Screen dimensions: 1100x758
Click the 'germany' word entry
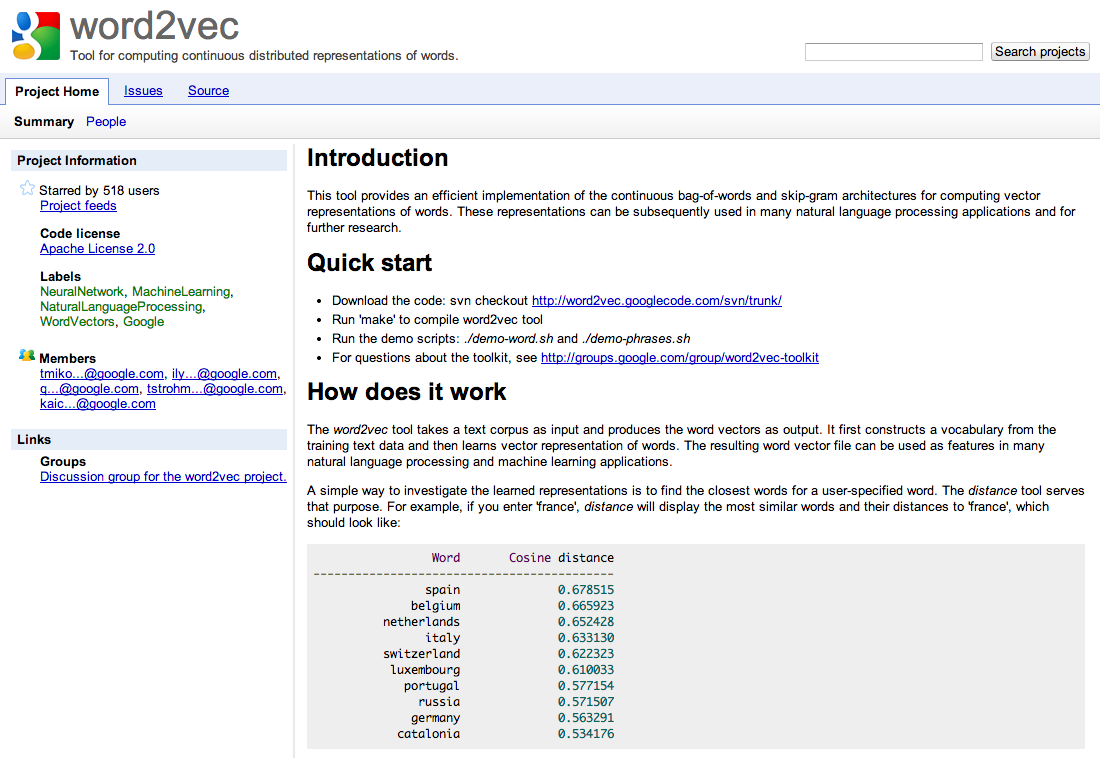pyautogui.click(x=436, y=718)
